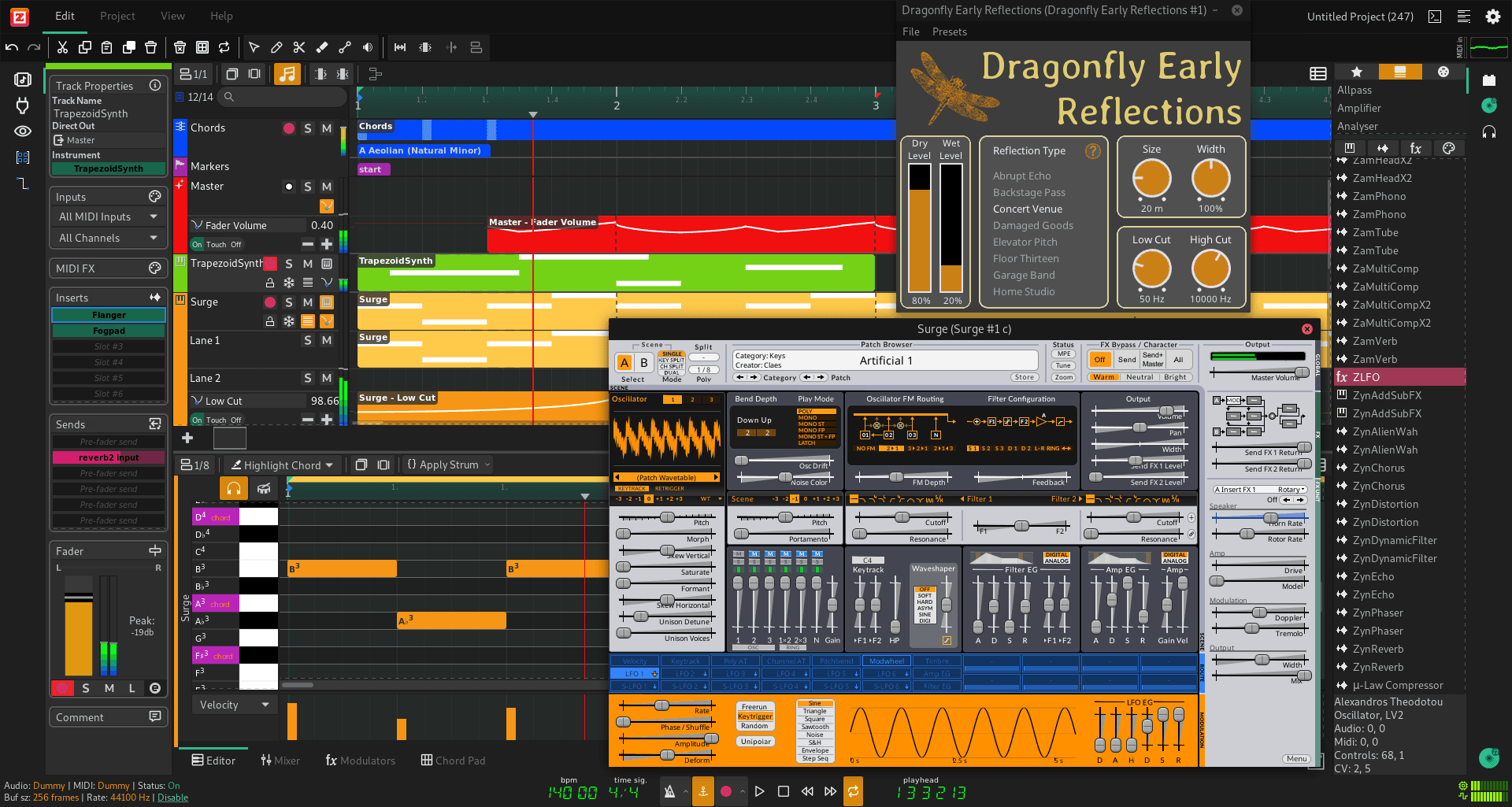Click the help question mark in Dragonfly
Viewport: 1512px width, 807px height.
[1092, 151]
